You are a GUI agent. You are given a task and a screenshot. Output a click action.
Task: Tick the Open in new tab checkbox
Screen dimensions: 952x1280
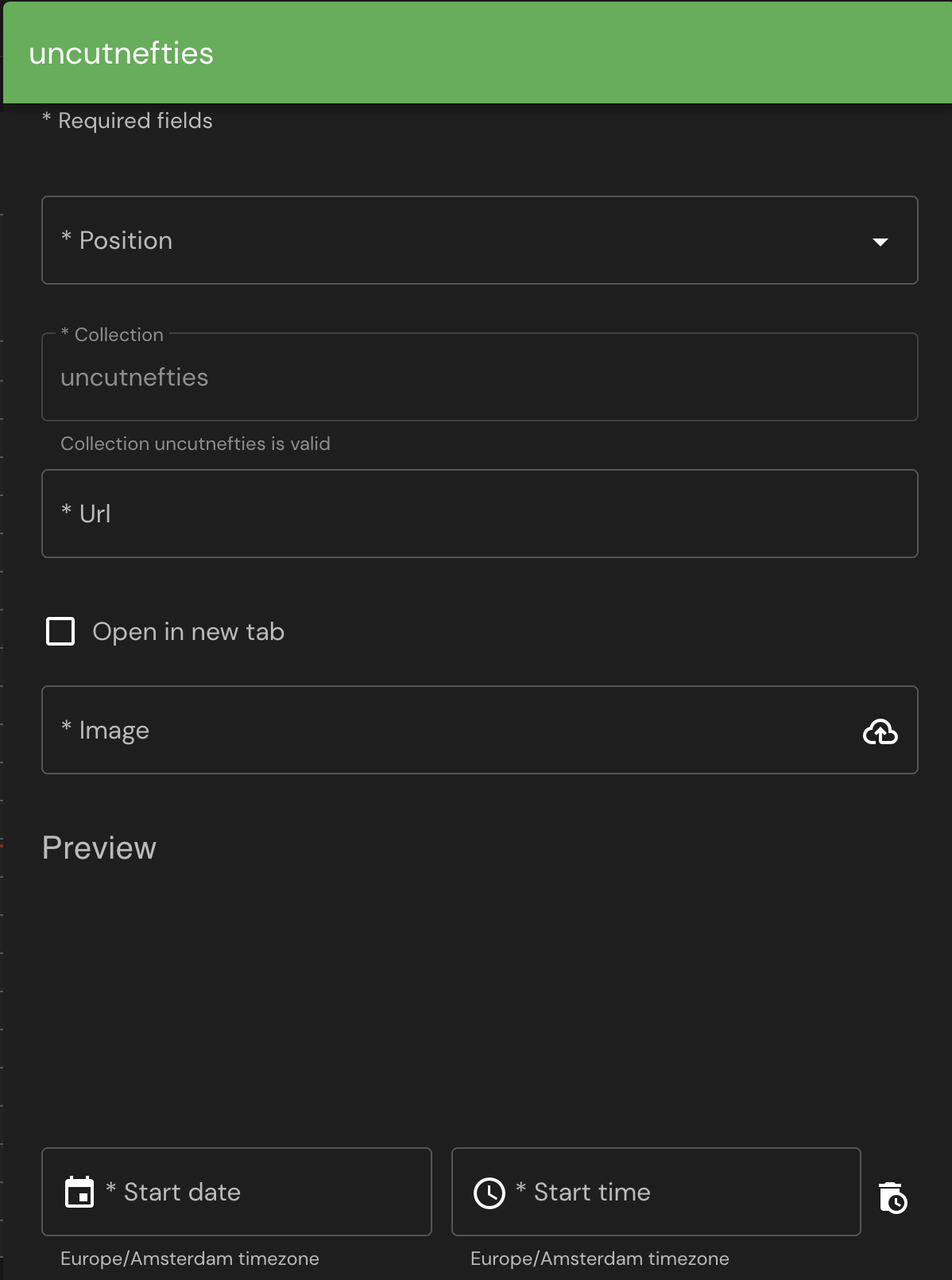[x=60, y=631]
